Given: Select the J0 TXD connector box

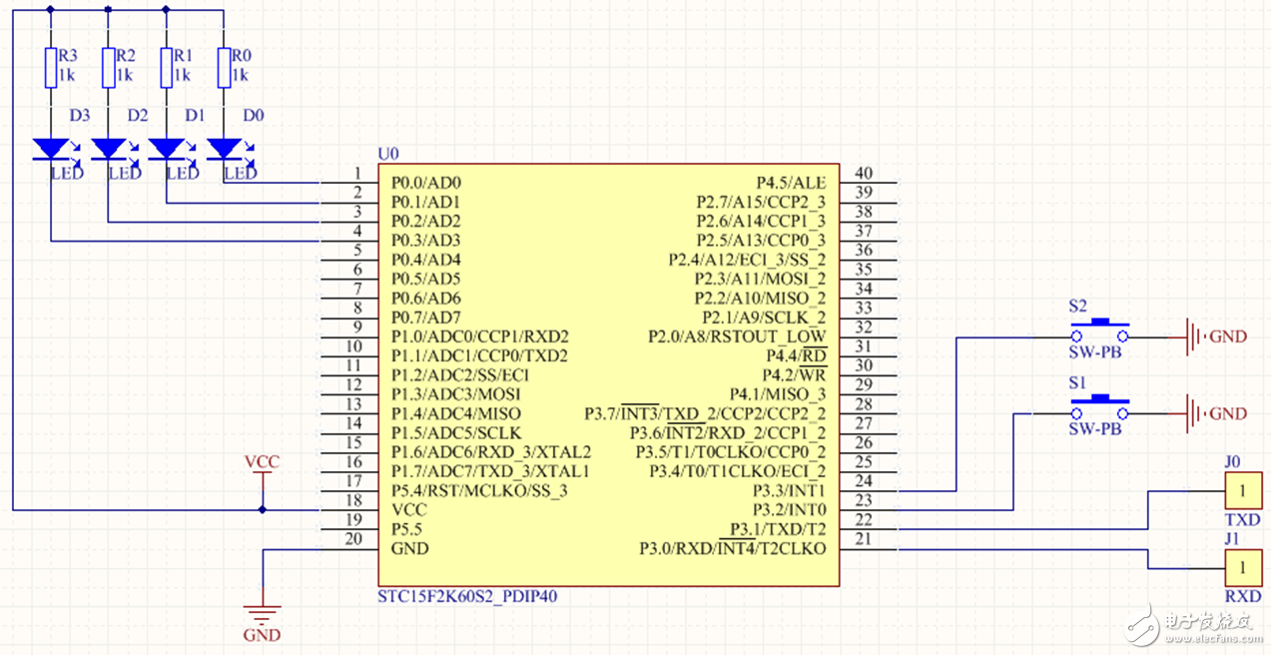Looking at the screenshot, I should (x=1243, y=491).
